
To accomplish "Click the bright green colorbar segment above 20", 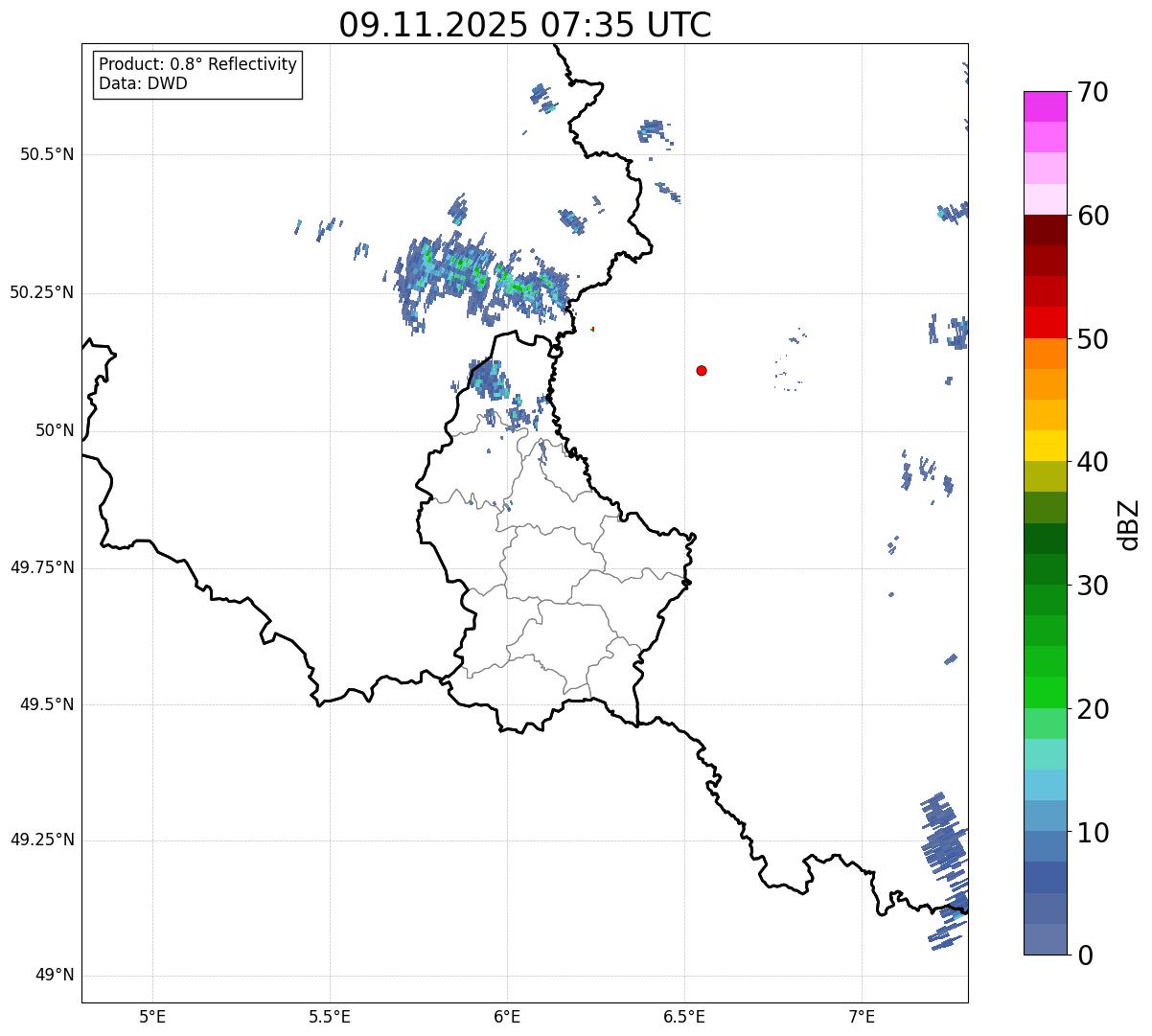I will point(1045,692).
